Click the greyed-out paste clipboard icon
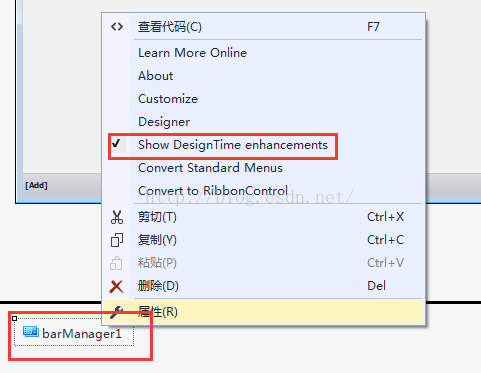This screenshot has width=481, height=373. tap(116, 263)
